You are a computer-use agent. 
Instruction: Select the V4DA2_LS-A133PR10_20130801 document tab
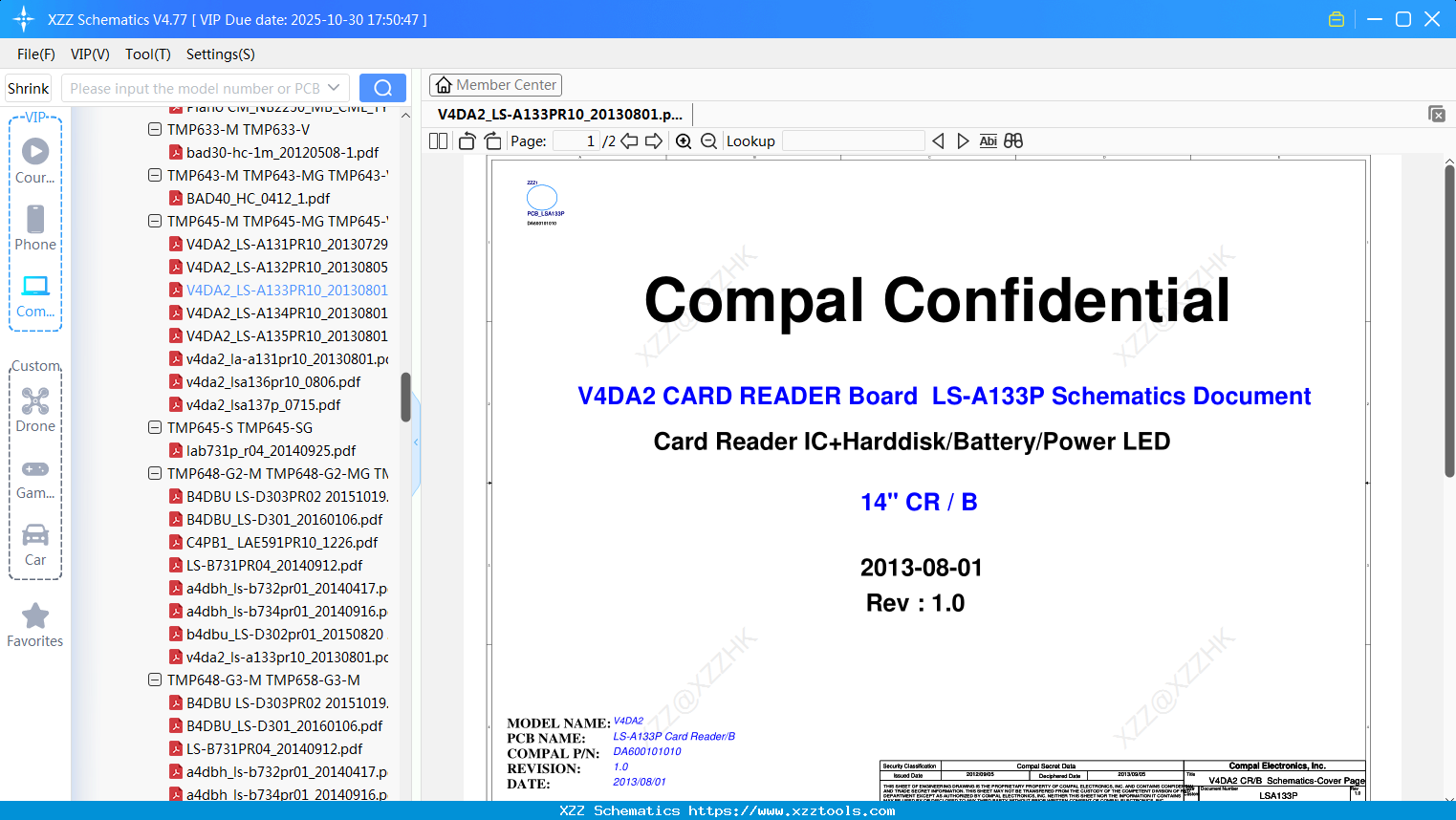click(560, 115)
